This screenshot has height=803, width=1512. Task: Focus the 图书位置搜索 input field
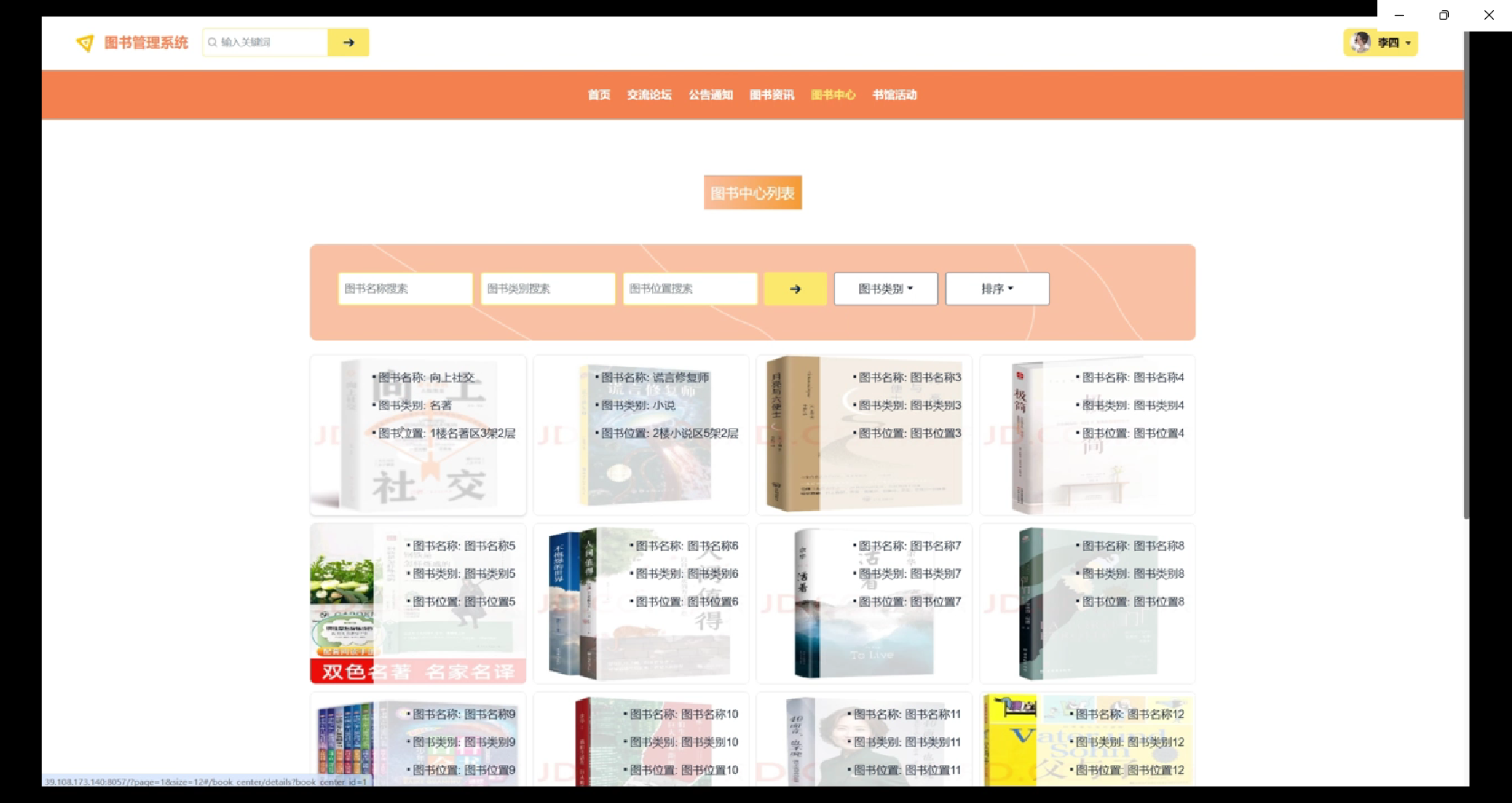(691, 289)
